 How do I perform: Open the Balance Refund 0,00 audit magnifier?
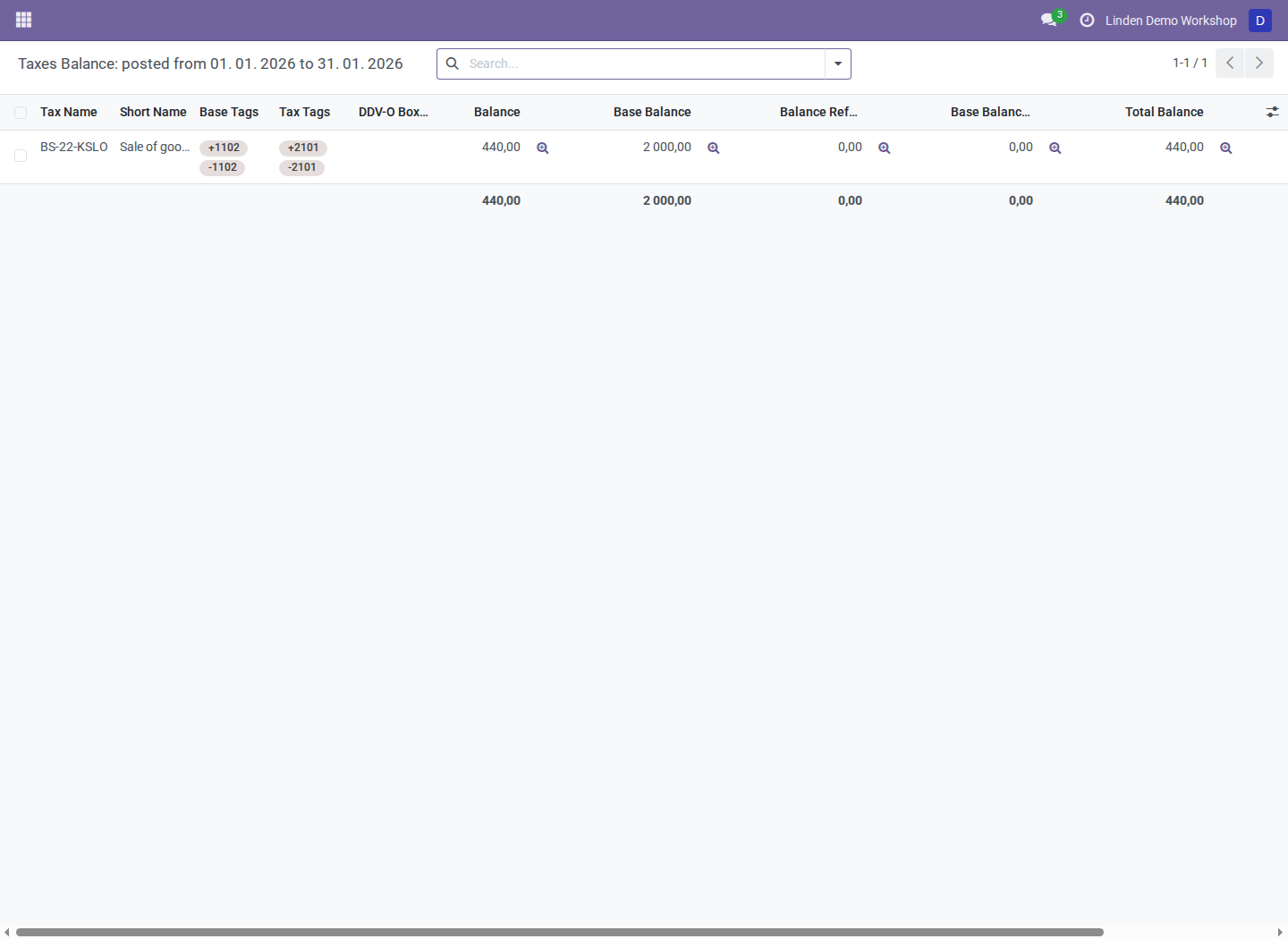point(885,148)
